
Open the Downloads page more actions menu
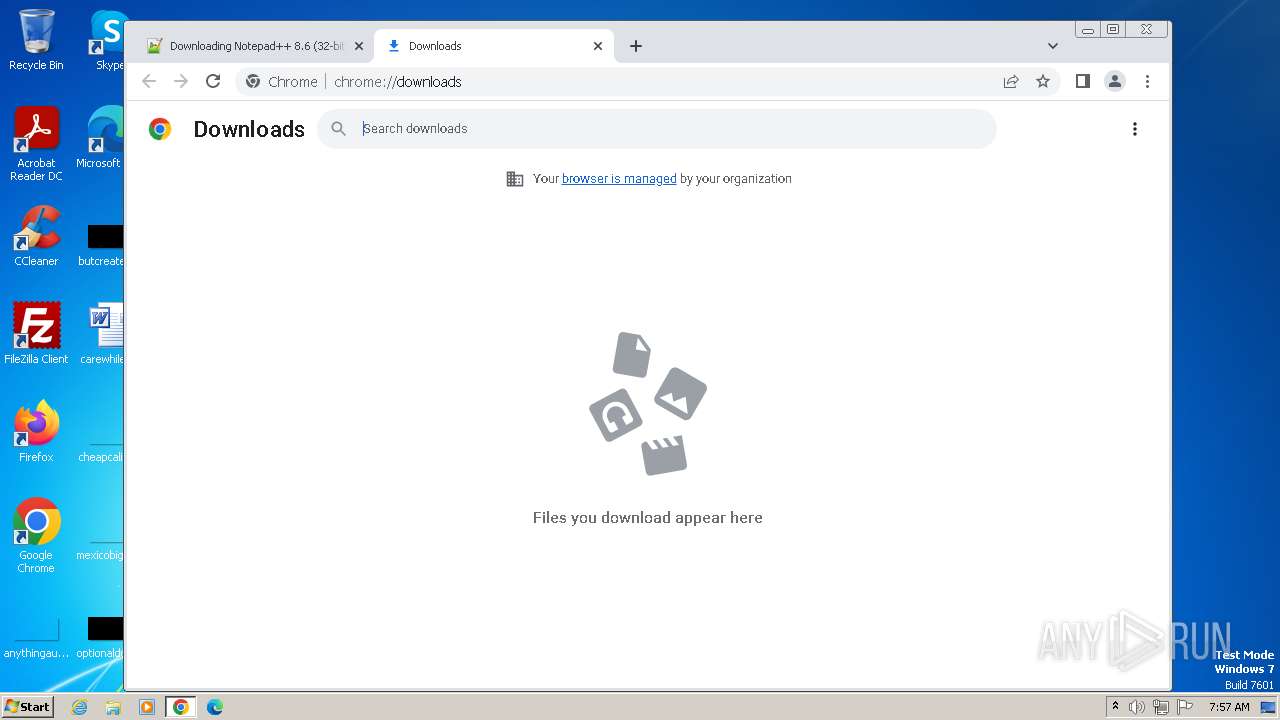point(1134,129)
